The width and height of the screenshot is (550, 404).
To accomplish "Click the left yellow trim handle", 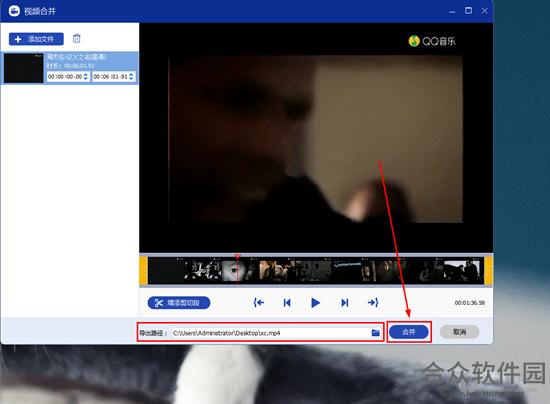I will click(x=143, y=270).
